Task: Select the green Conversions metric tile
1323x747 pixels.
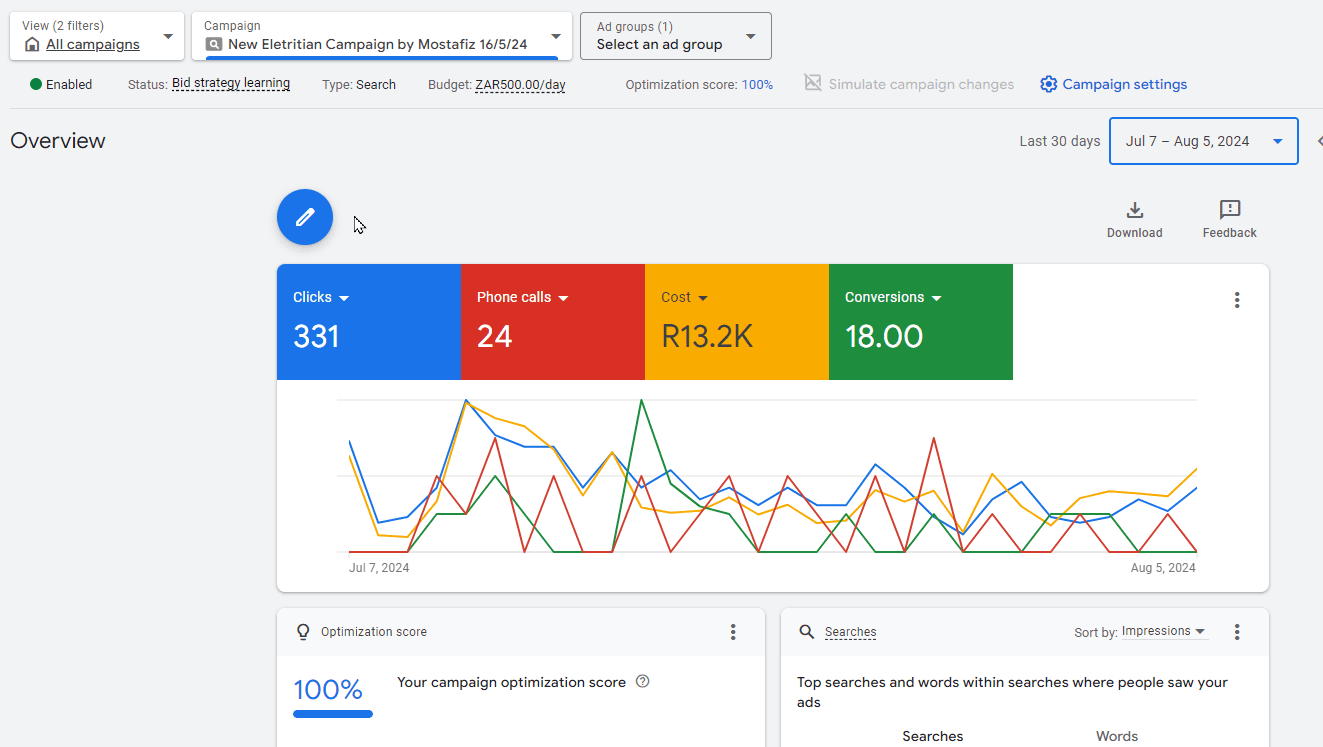Action: pos(920,322)
